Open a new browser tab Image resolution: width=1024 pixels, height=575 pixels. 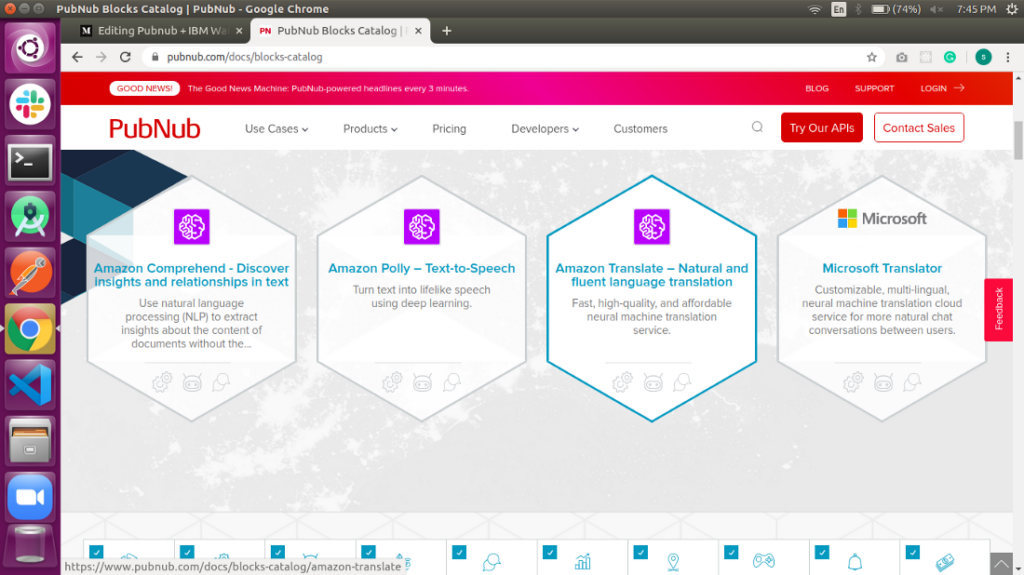(x=447, y=31)
